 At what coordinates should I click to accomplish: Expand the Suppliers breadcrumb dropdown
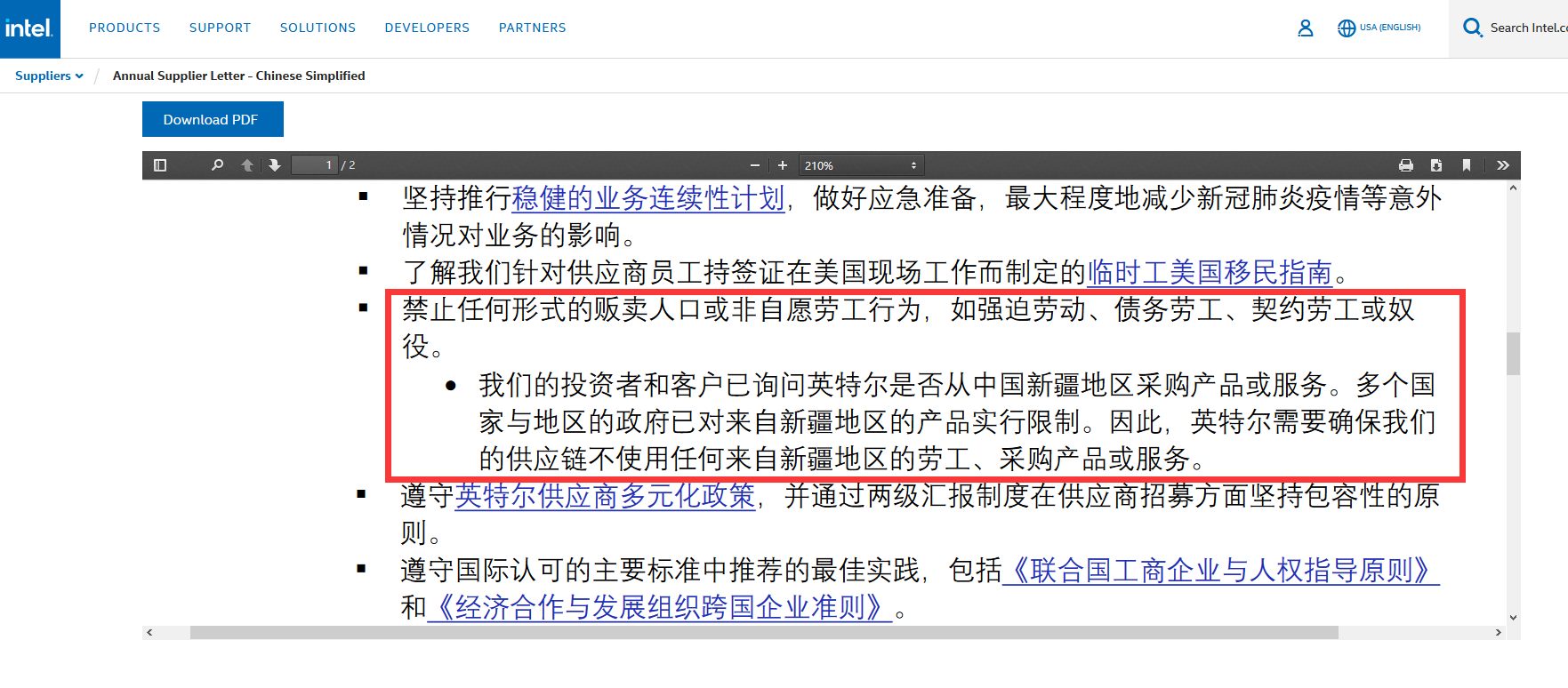(x=49, y=76)
